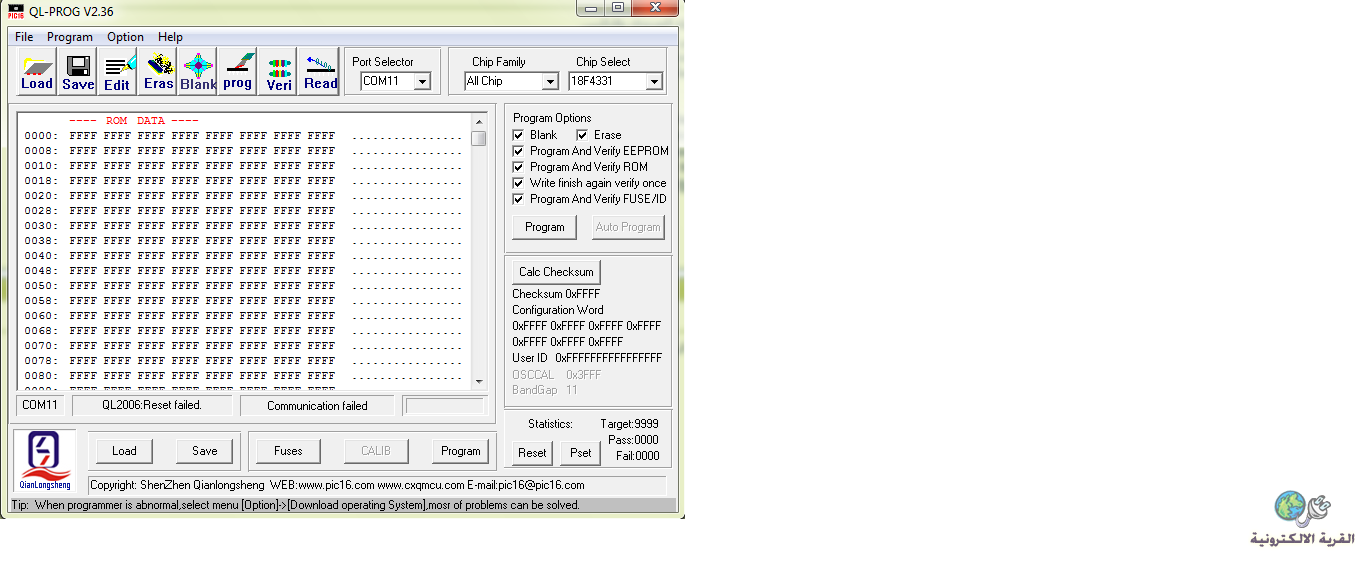
Task: Click the prog toolbar icon
Action: point(238,72)
